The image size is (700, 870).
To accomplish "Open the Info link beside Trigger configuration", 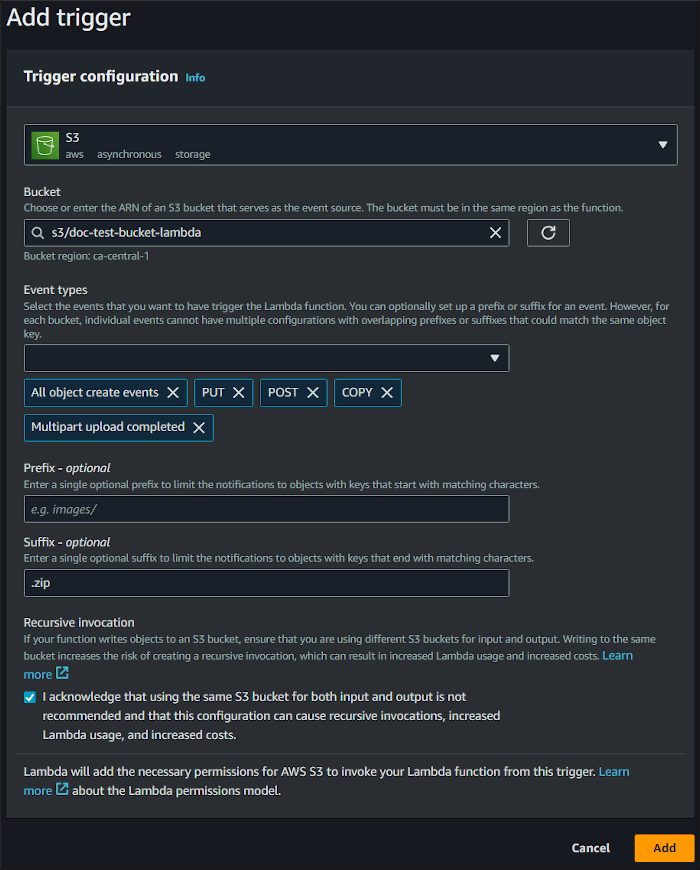I will coord(195,78).
